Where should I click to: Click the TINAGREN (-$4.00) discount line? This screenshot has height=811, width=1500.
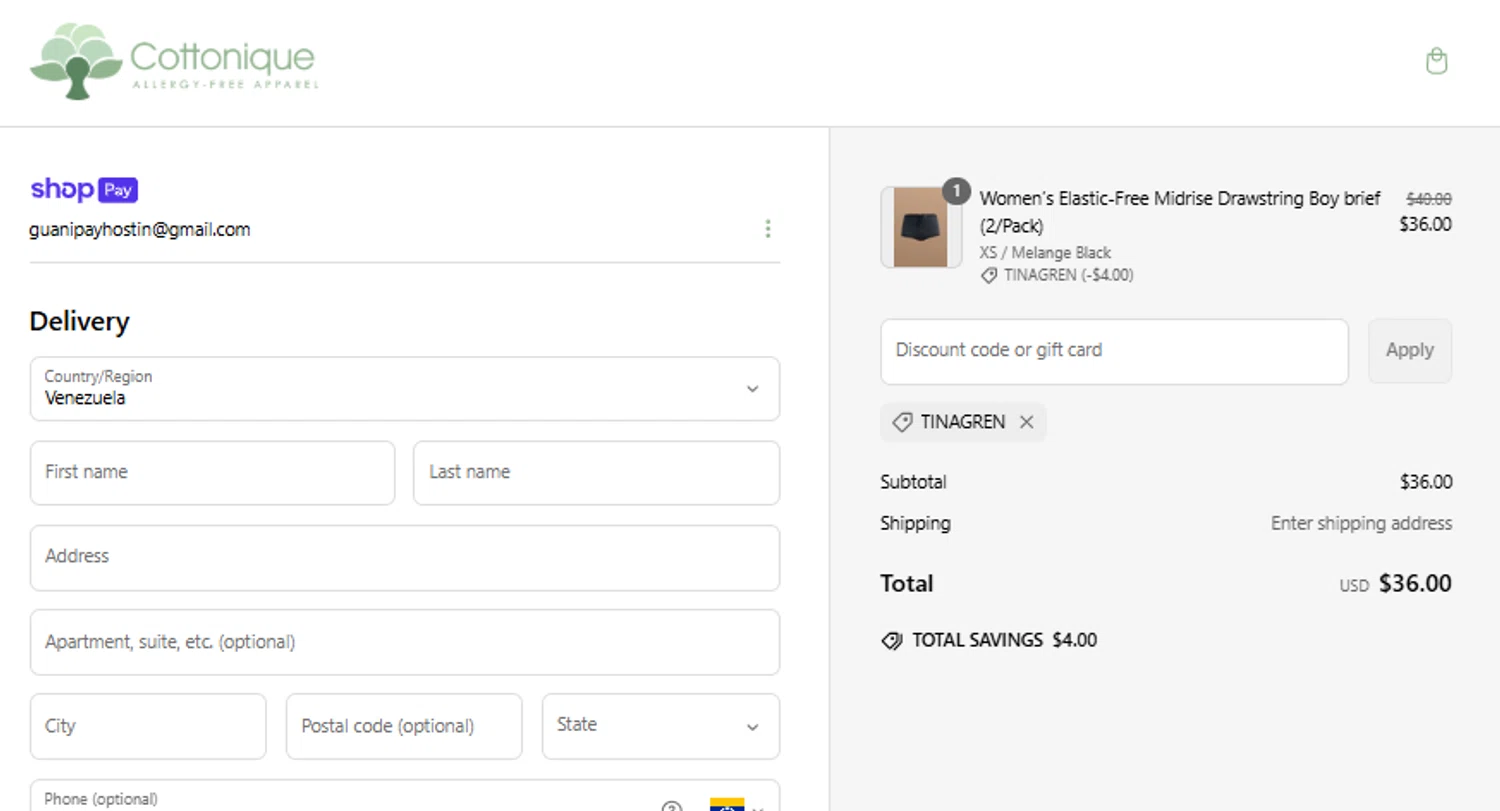point(1057,275)
